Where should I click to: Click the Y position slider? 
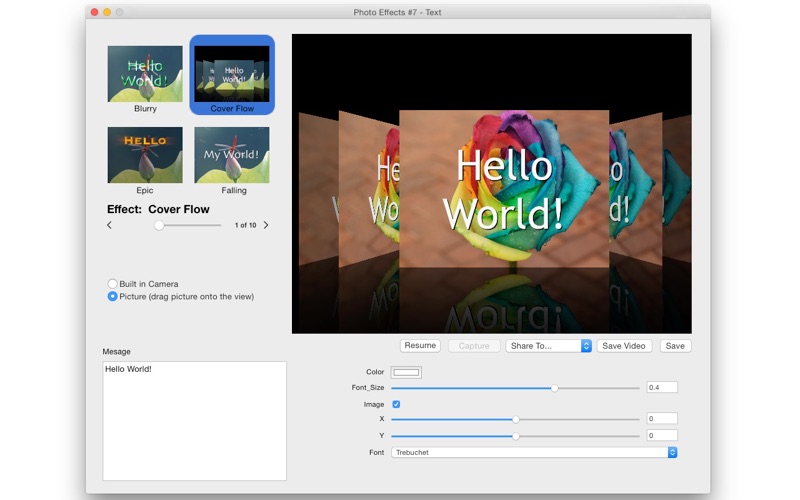pyautogui.click(x=515, y=436)
